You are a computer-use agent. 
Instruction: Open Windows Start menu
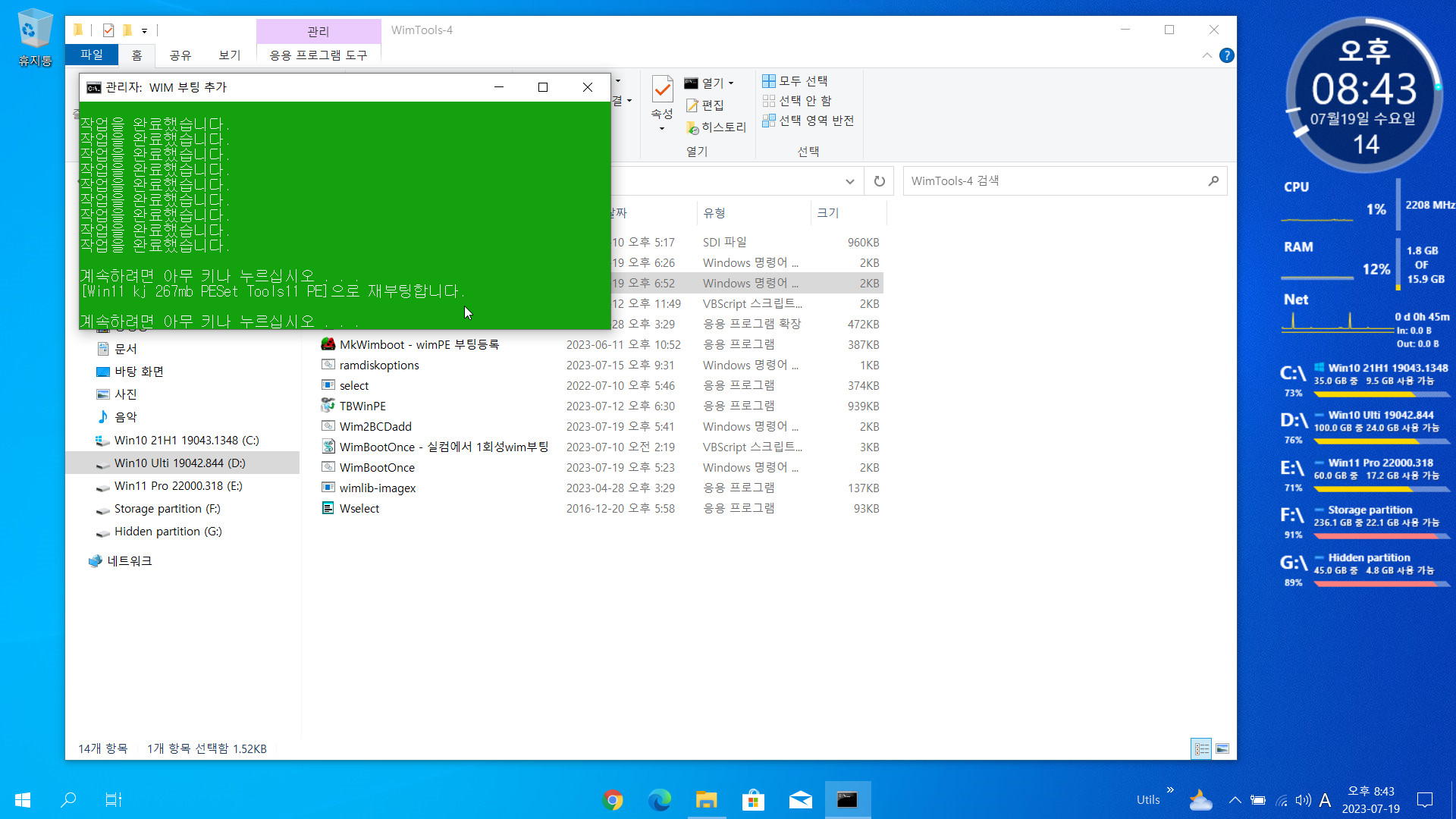[x=23, y=800]
